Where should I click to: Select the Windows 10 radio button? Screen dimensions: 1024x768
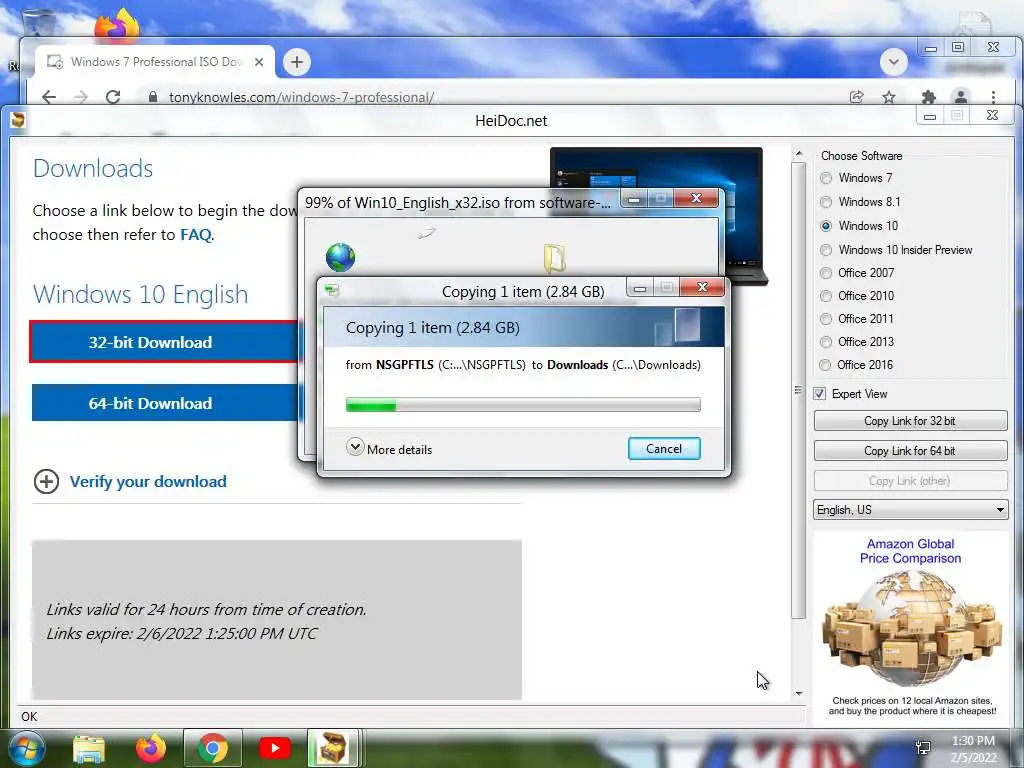826,226
